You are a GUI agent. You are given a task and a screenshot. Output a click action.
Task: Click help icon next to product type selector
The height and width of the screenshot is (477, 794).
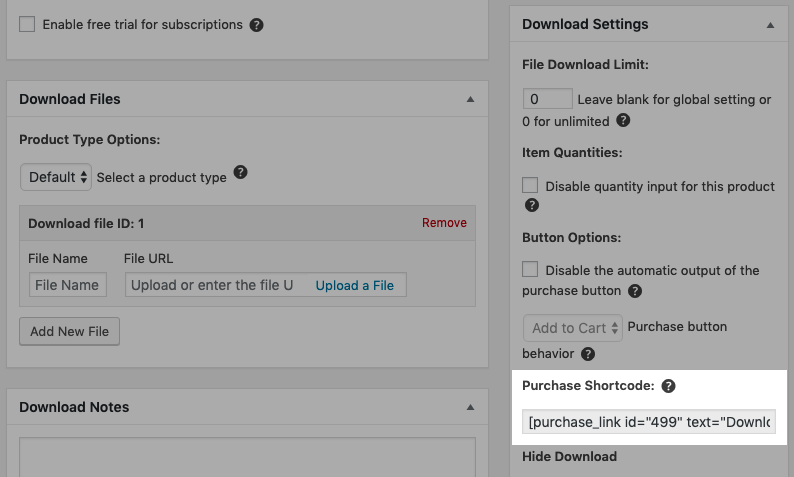point(240,174)
